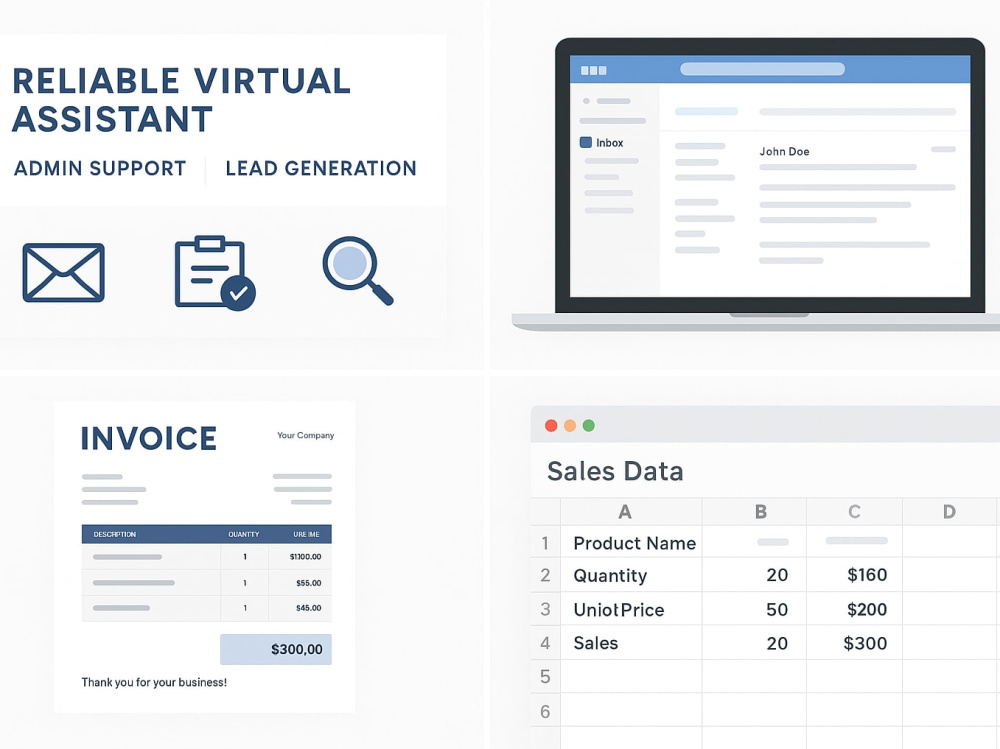The width and height of the screenshot is (1000, 749).
Task: Click the Your Company text on invoice
Action: point(305,435)
